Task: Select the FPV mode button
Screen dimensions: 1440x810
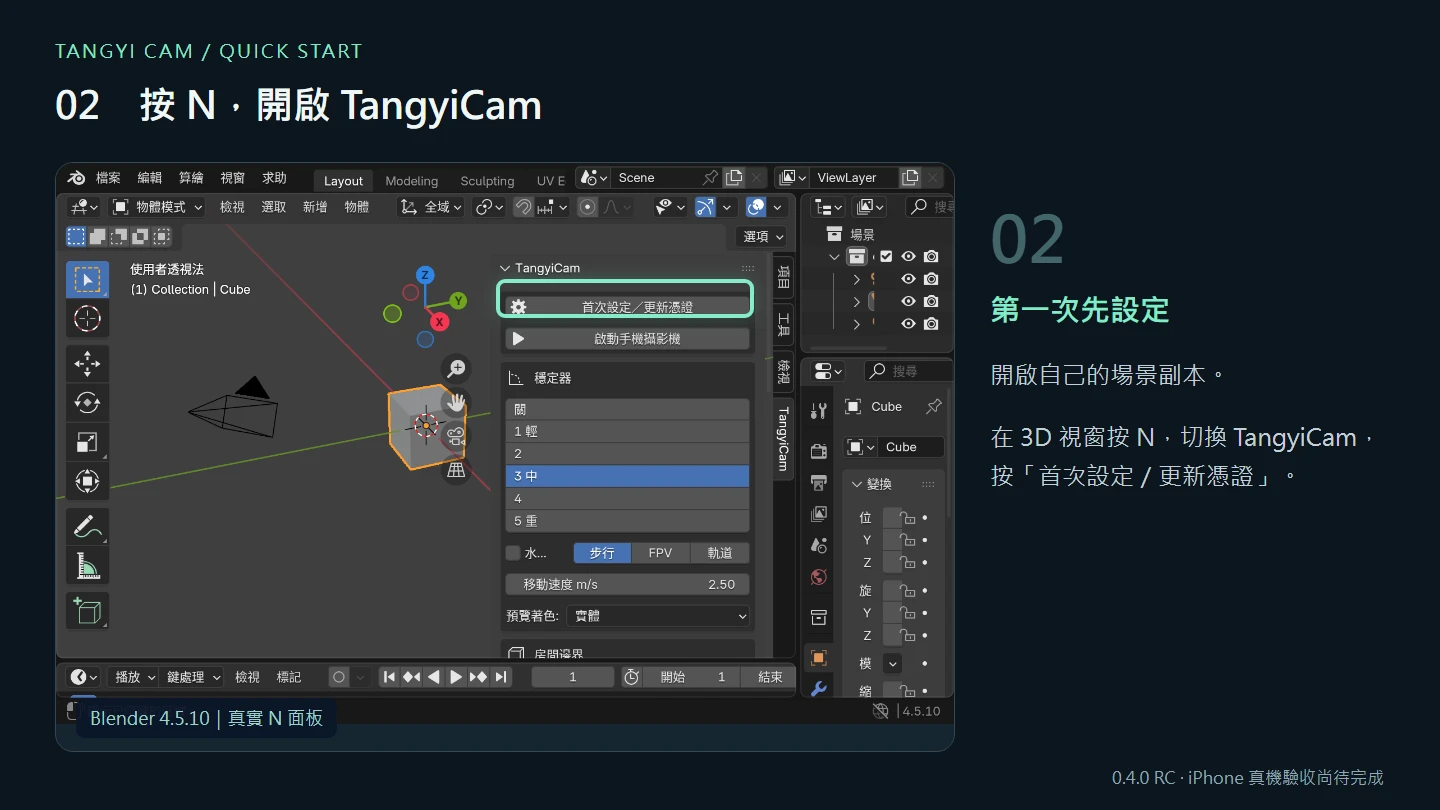Action: click(x=660, y=553)
